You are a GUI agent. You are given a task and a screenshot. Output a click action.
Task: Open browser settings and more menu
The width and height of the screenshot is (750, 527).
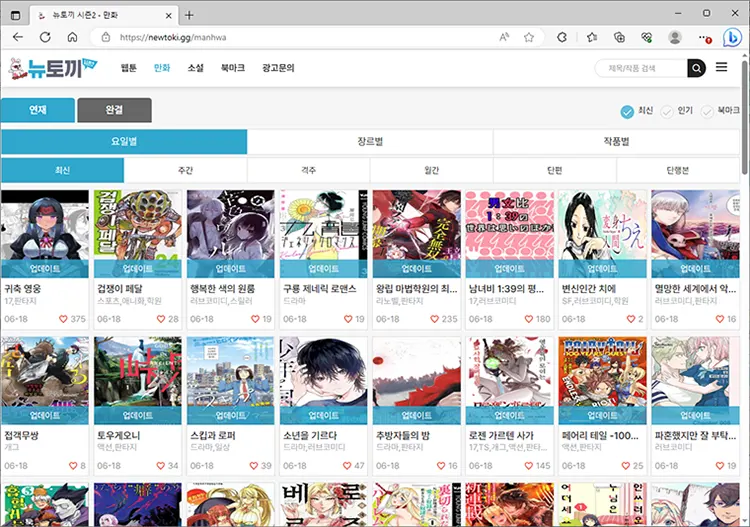click(x=704, y=37)
